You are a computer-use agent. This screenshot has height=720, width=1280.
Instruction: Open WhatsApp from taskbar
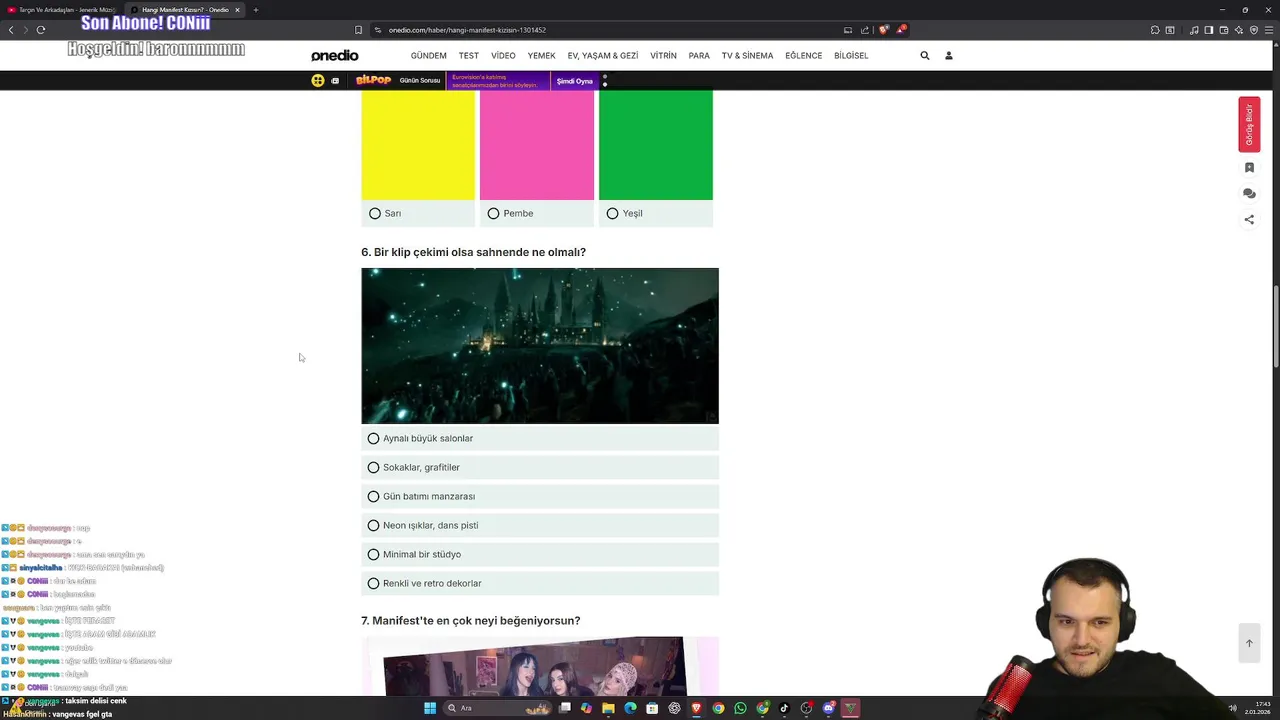(x=740, y=708)
